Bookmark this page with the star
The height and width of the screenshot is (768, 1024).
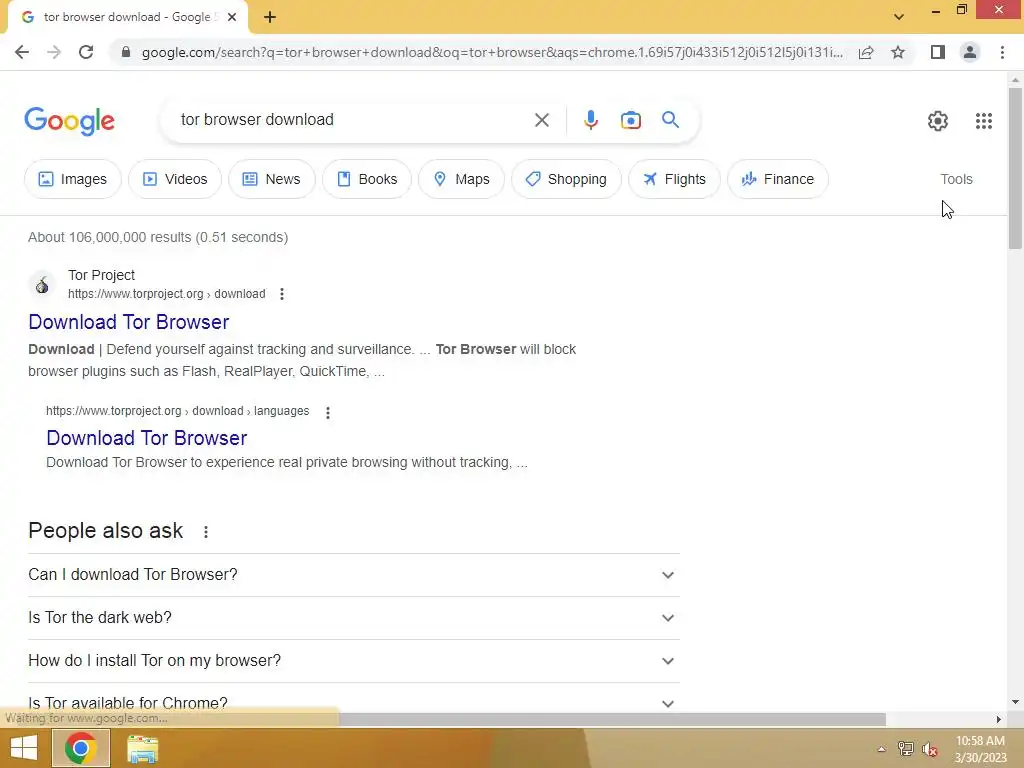(x=898, y=52)
